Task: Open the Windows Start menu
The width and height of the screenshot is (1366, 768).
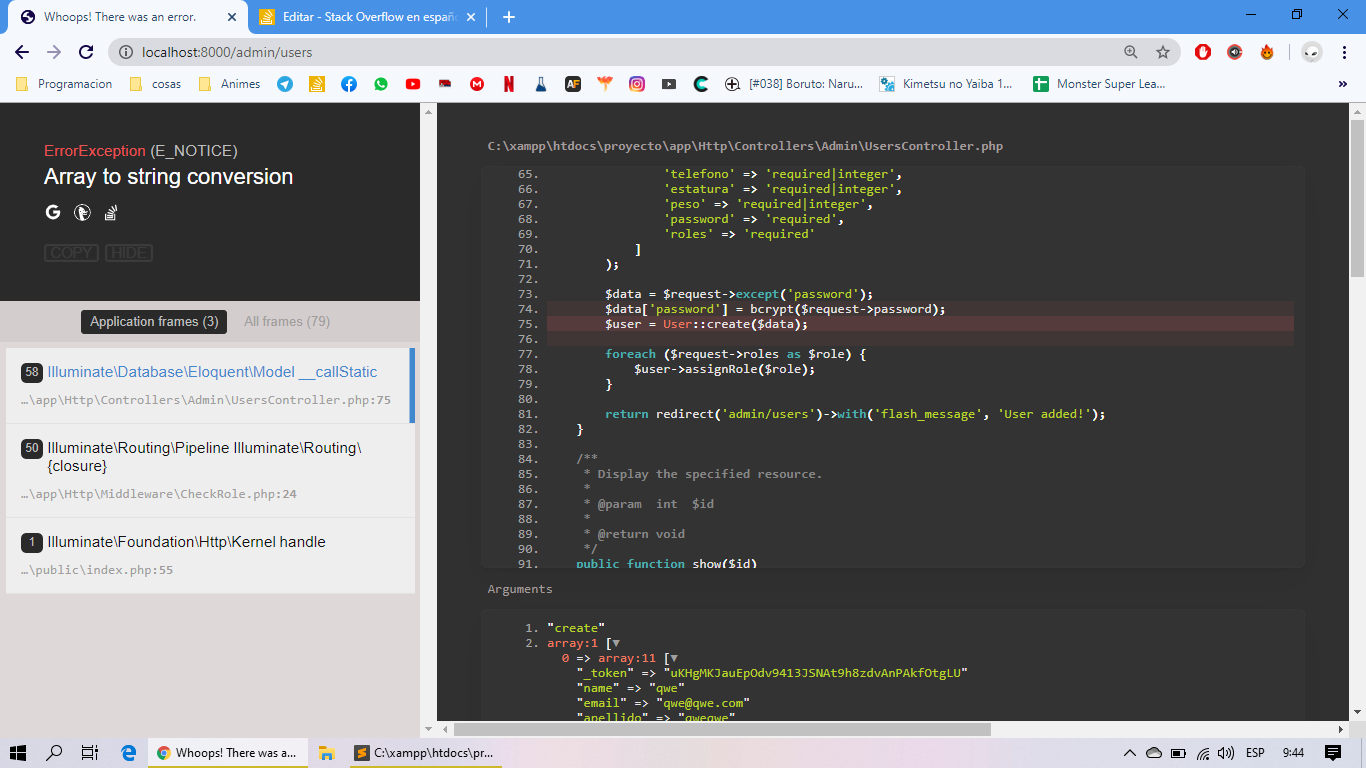Action: pos(18,752)
